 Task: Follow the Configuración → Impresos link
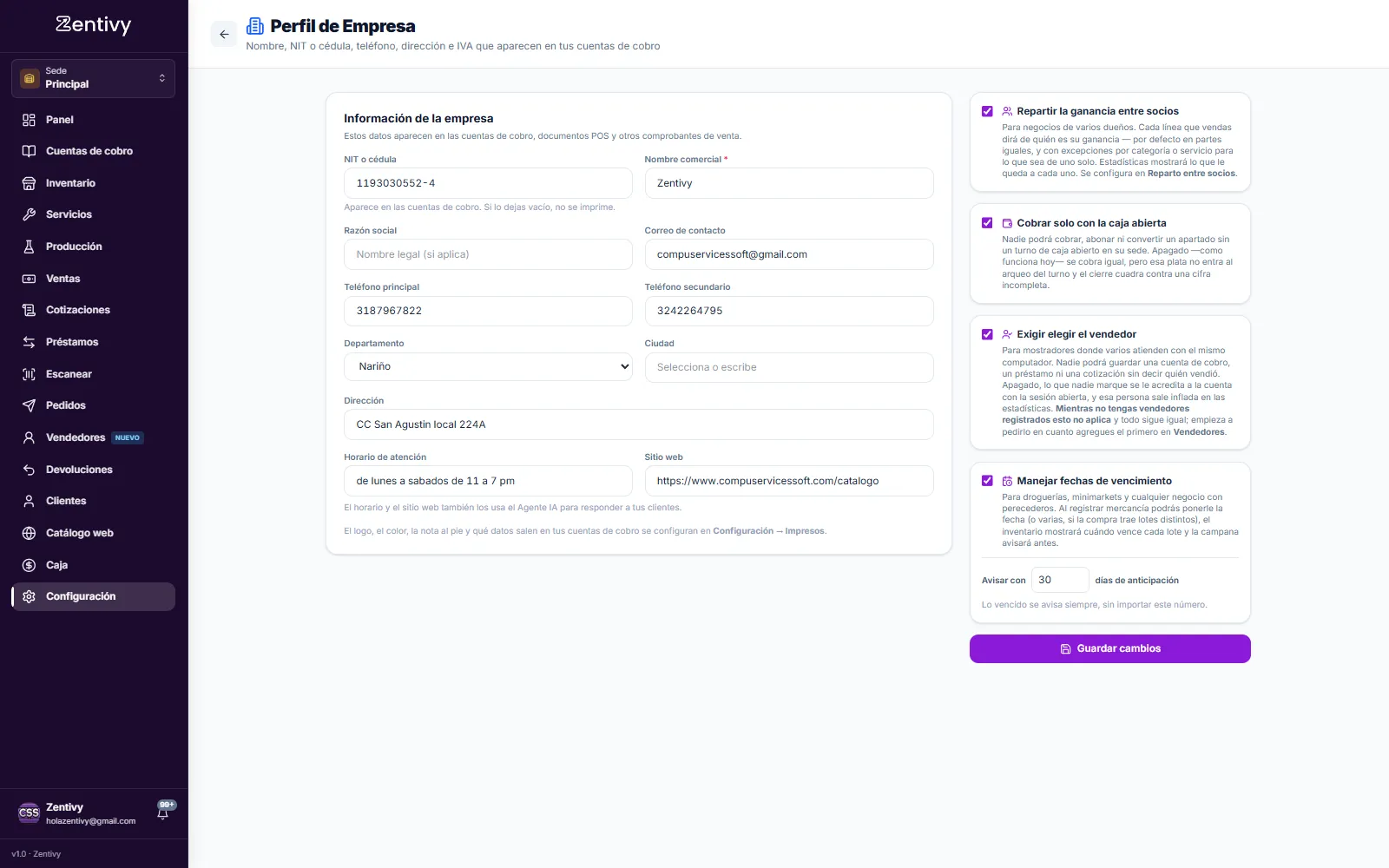769,531
